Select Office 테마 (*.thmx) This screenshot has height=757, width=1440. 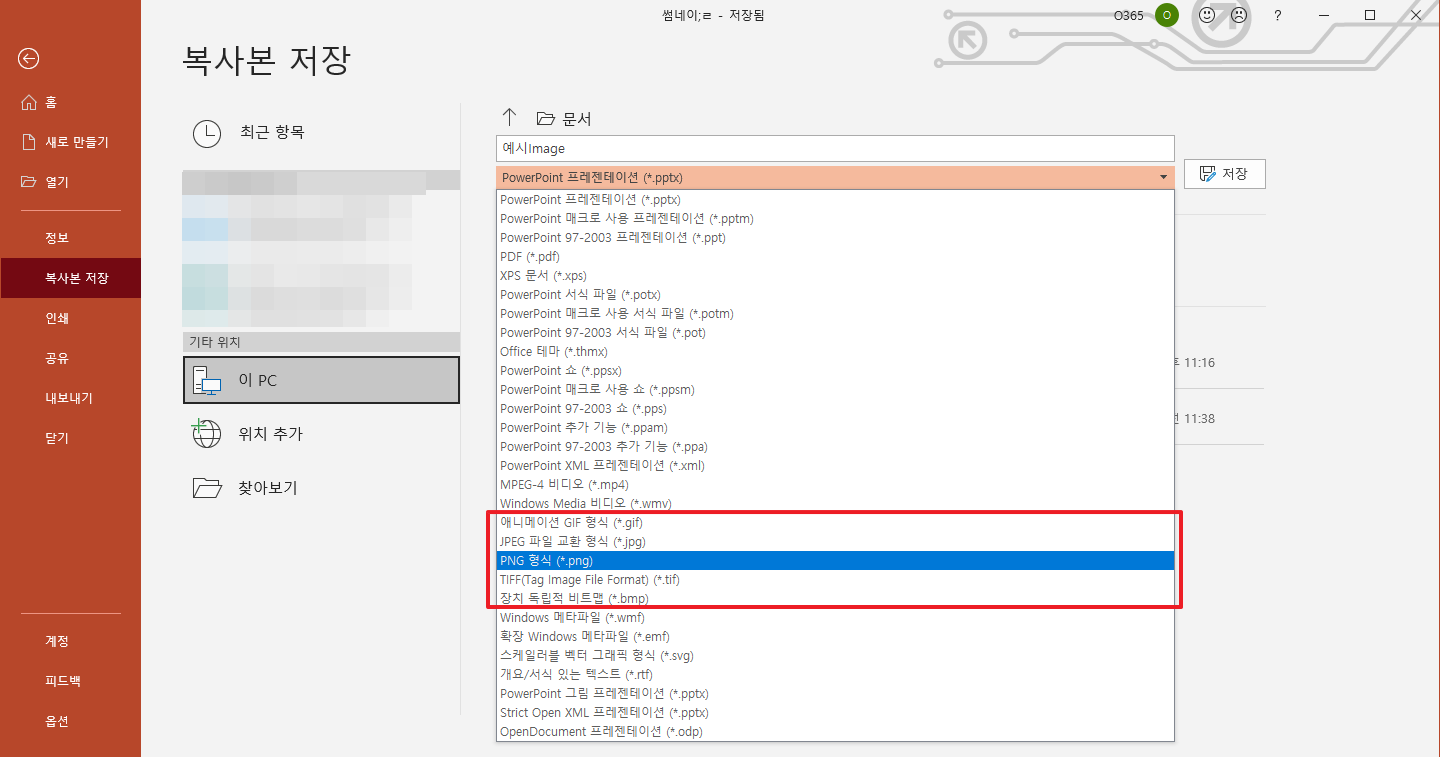(835, 352)
